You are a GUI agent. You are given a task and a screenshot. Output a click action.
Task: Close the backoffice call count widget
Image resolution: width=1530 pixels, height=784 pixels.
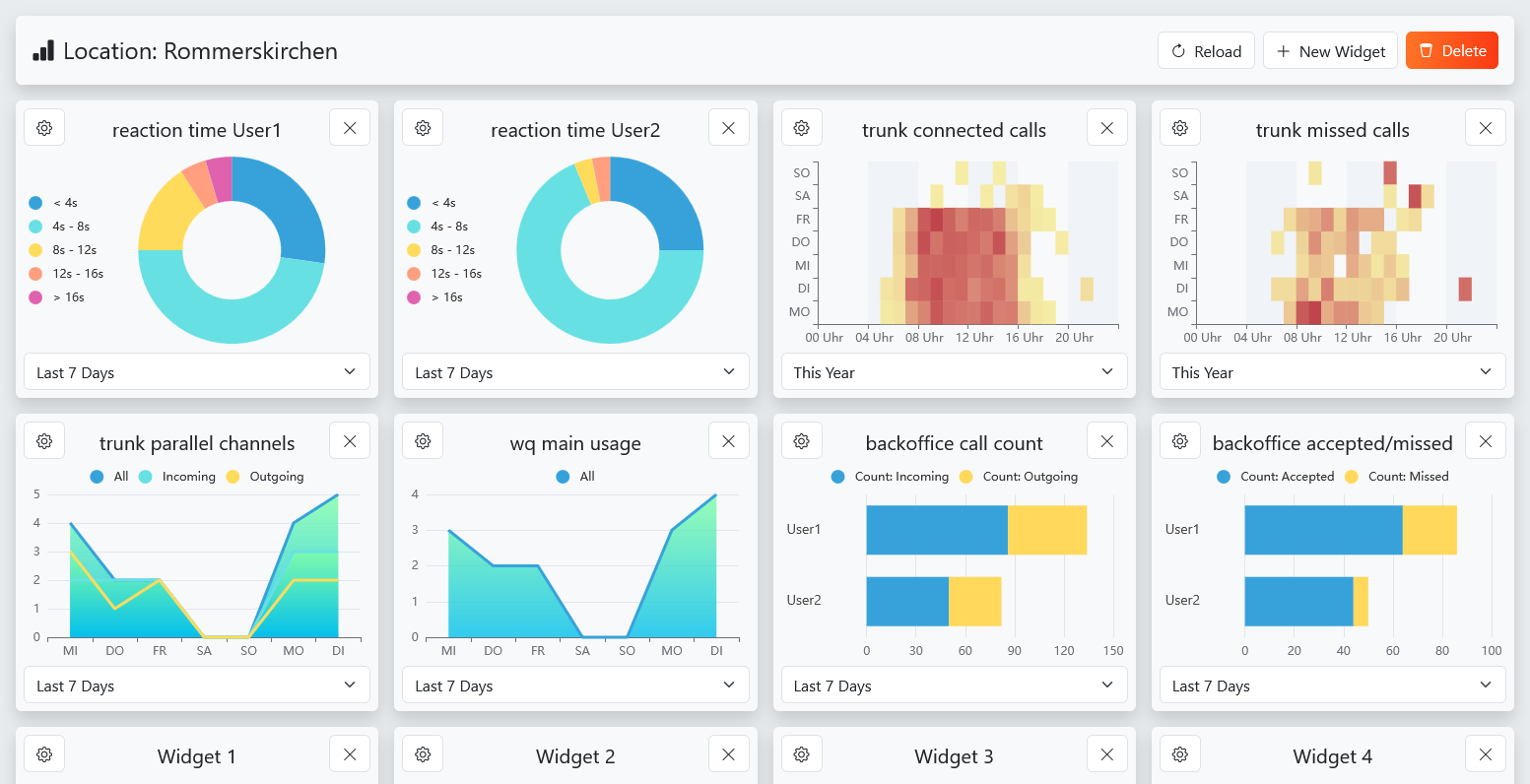[x=1107, y=441]
